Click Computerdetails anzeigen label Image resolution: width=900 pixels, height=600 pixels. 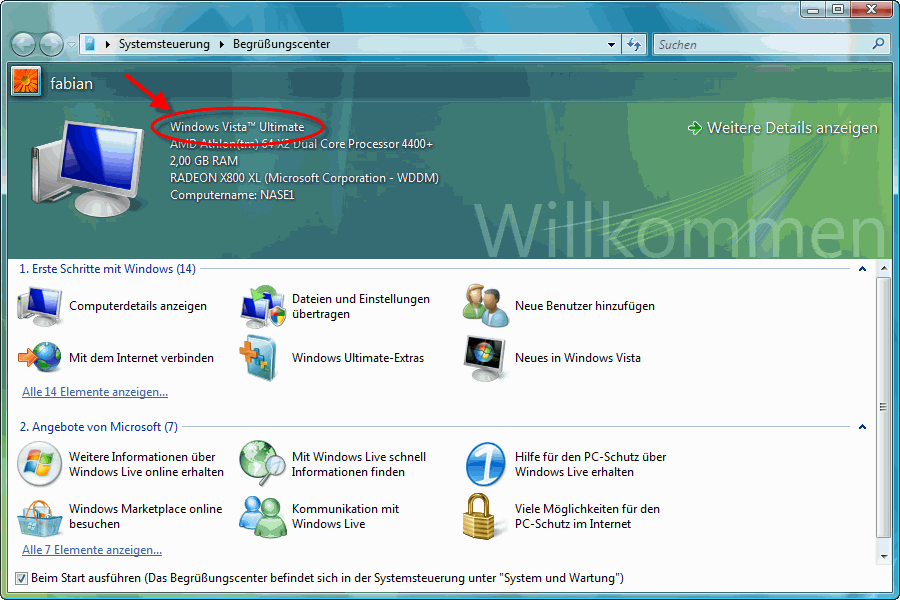[x=138, y=306]
